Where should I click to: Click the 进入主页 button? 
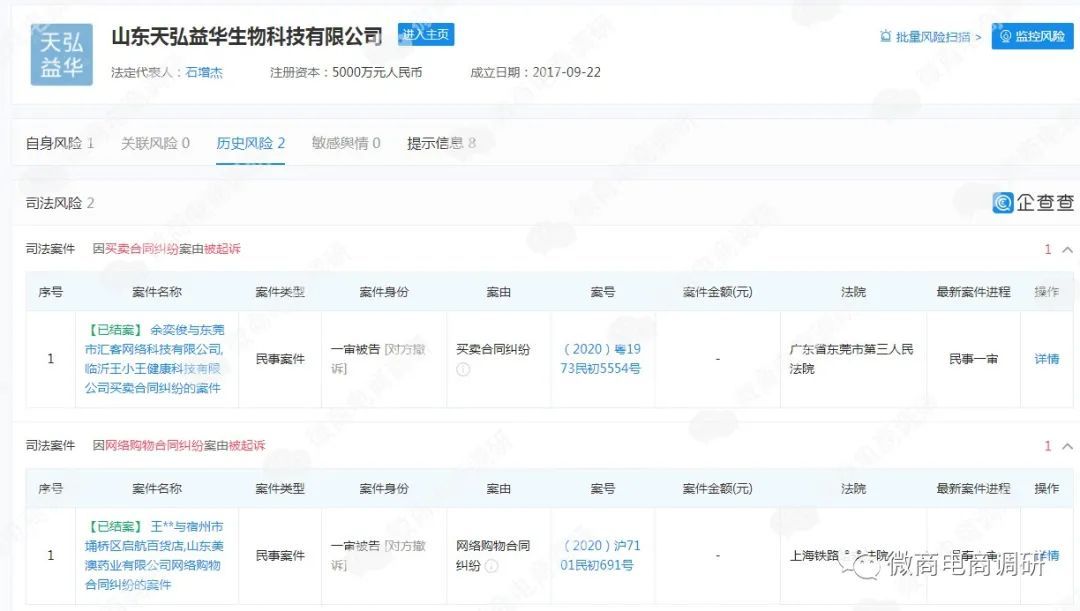click(x=426, y=33)
